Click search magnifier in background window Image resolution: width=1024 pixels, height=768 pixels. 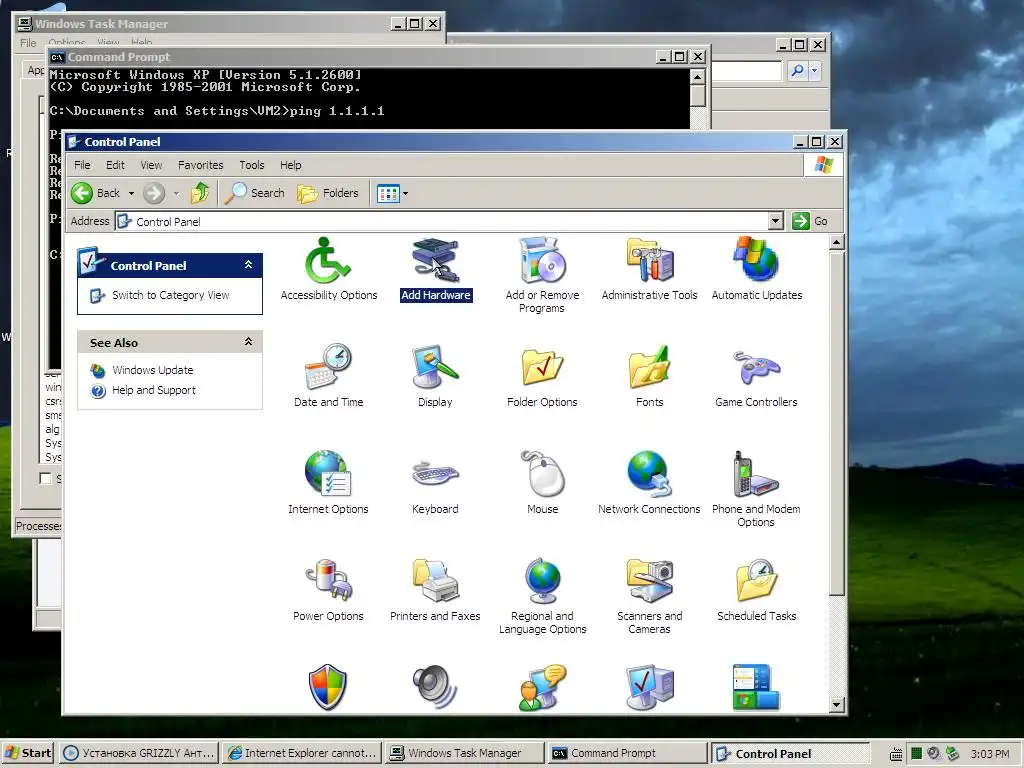(797, 71)
